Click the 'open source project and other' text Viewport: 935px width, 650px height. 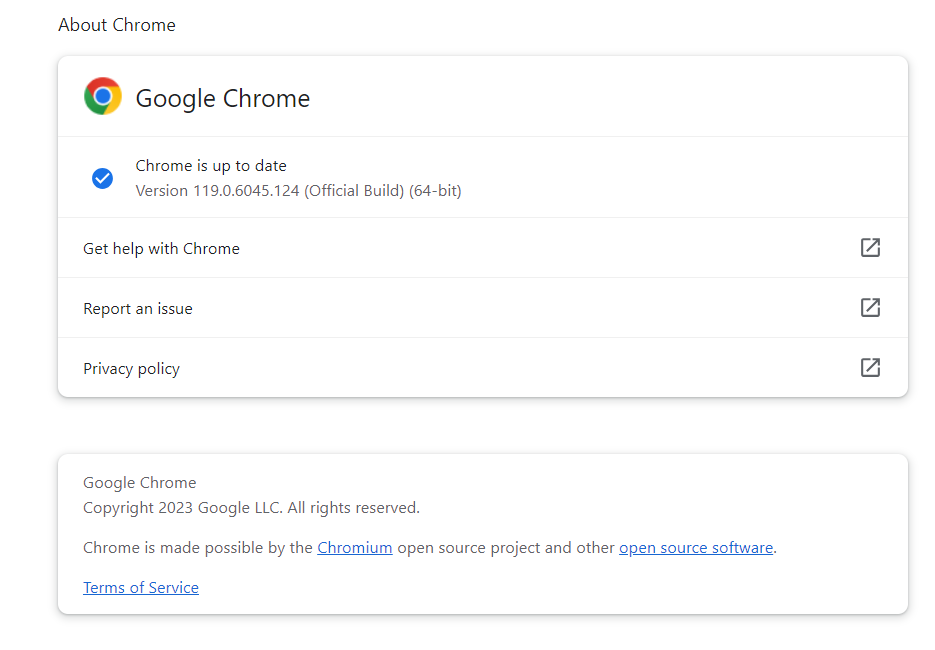click(x=505, y=548)
